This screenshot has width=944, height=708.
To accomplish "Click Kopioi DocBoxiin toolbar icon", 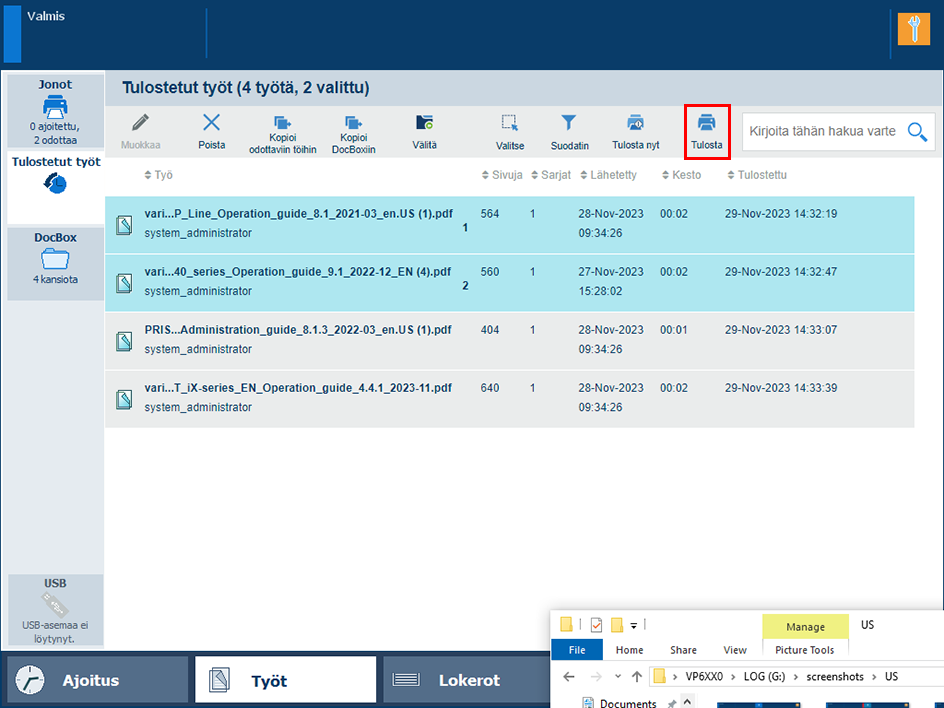I will click(x=353, y=123).
